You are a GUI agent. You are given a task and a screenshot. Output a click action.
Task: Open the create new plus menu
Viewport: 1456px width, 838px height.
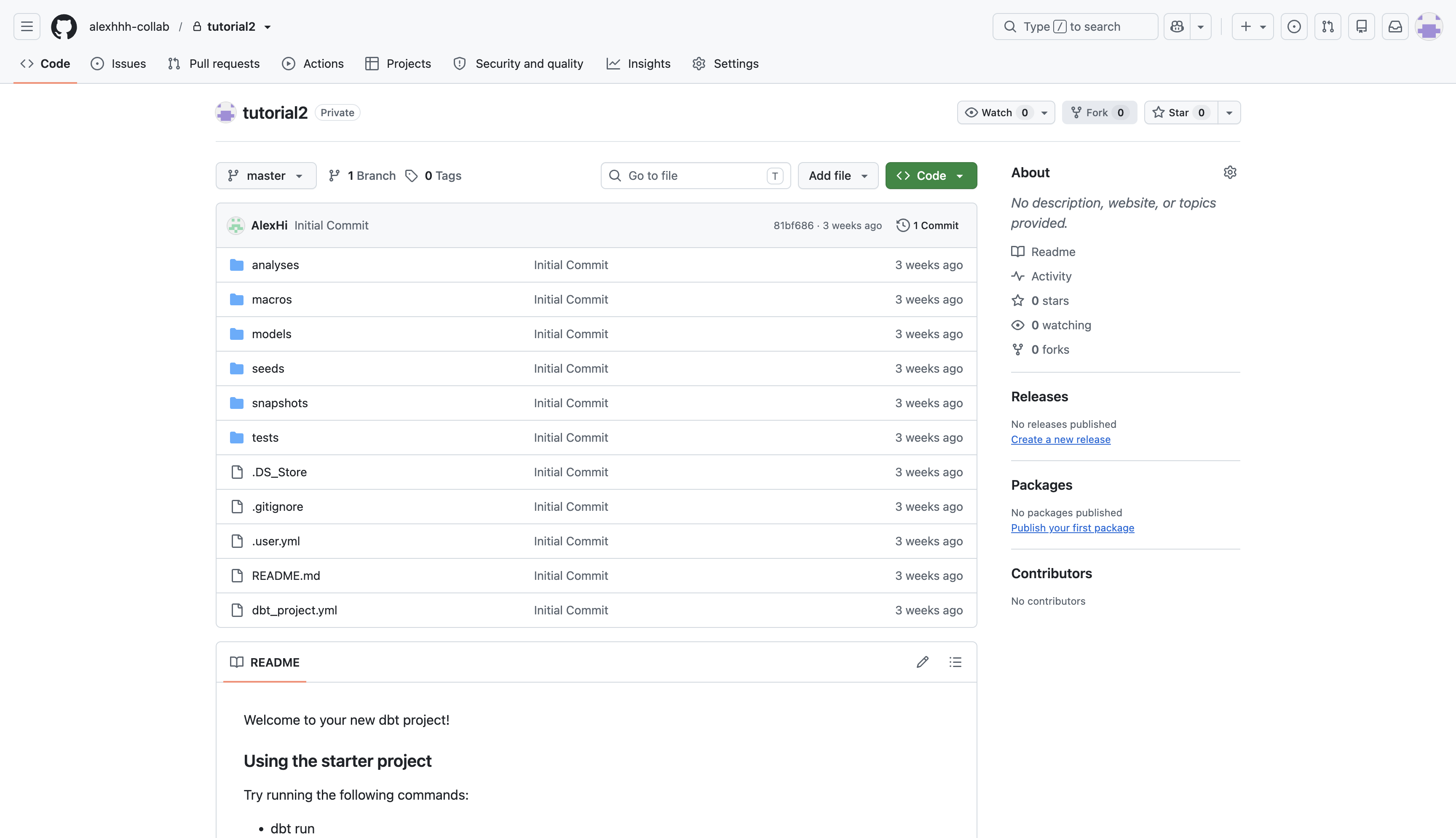[1252, 27]
